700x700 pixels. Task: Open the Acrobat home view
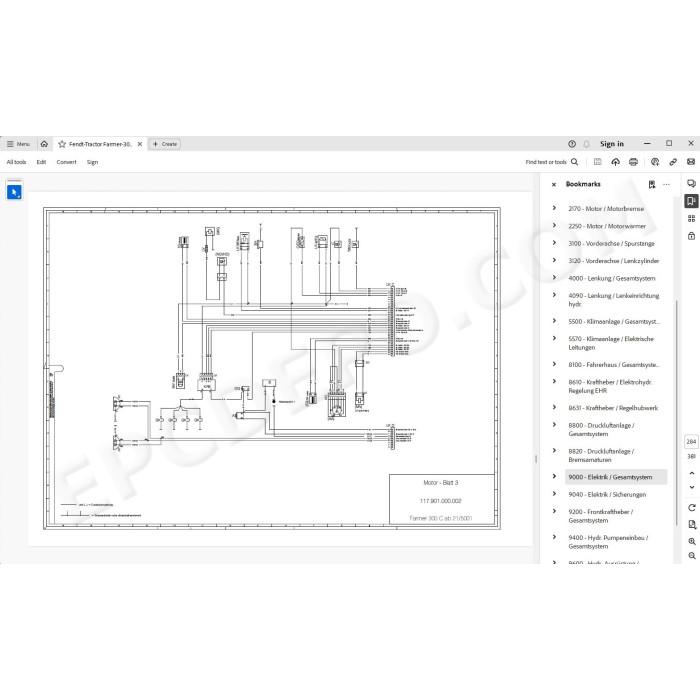pyautogui.click(x=44, y=144)
